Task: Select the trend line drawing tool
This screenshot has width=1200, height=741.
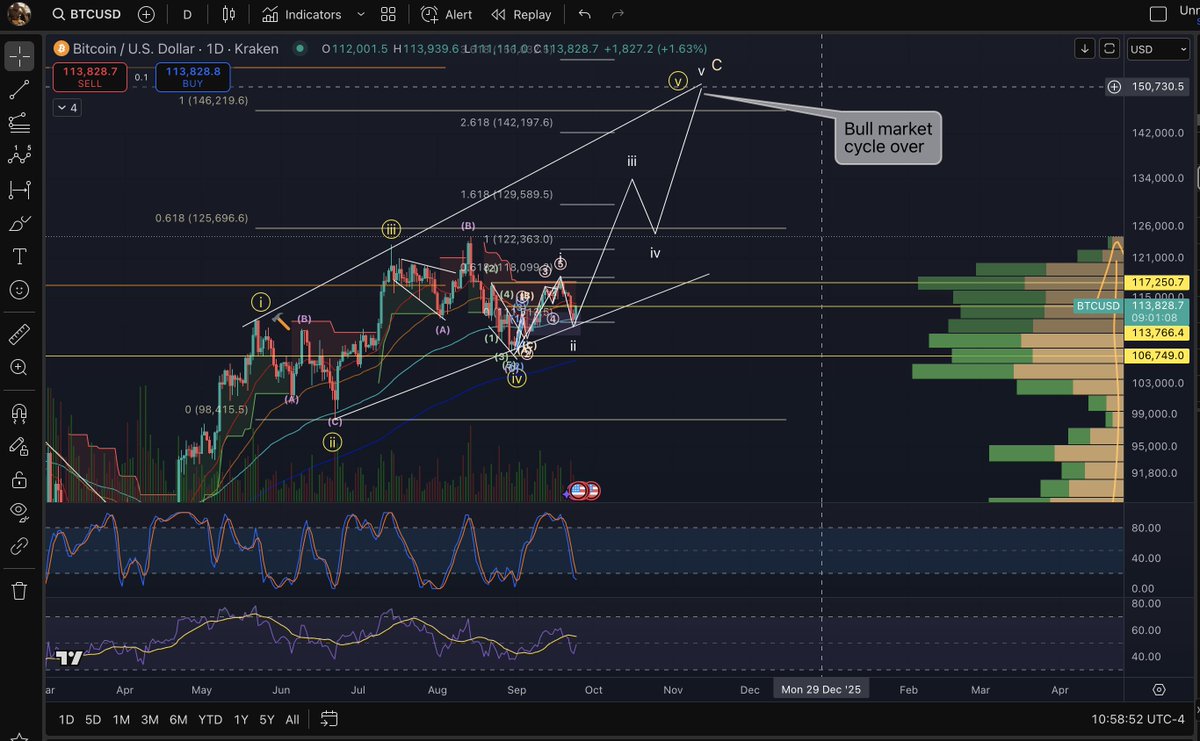Action: pos(20,88)
